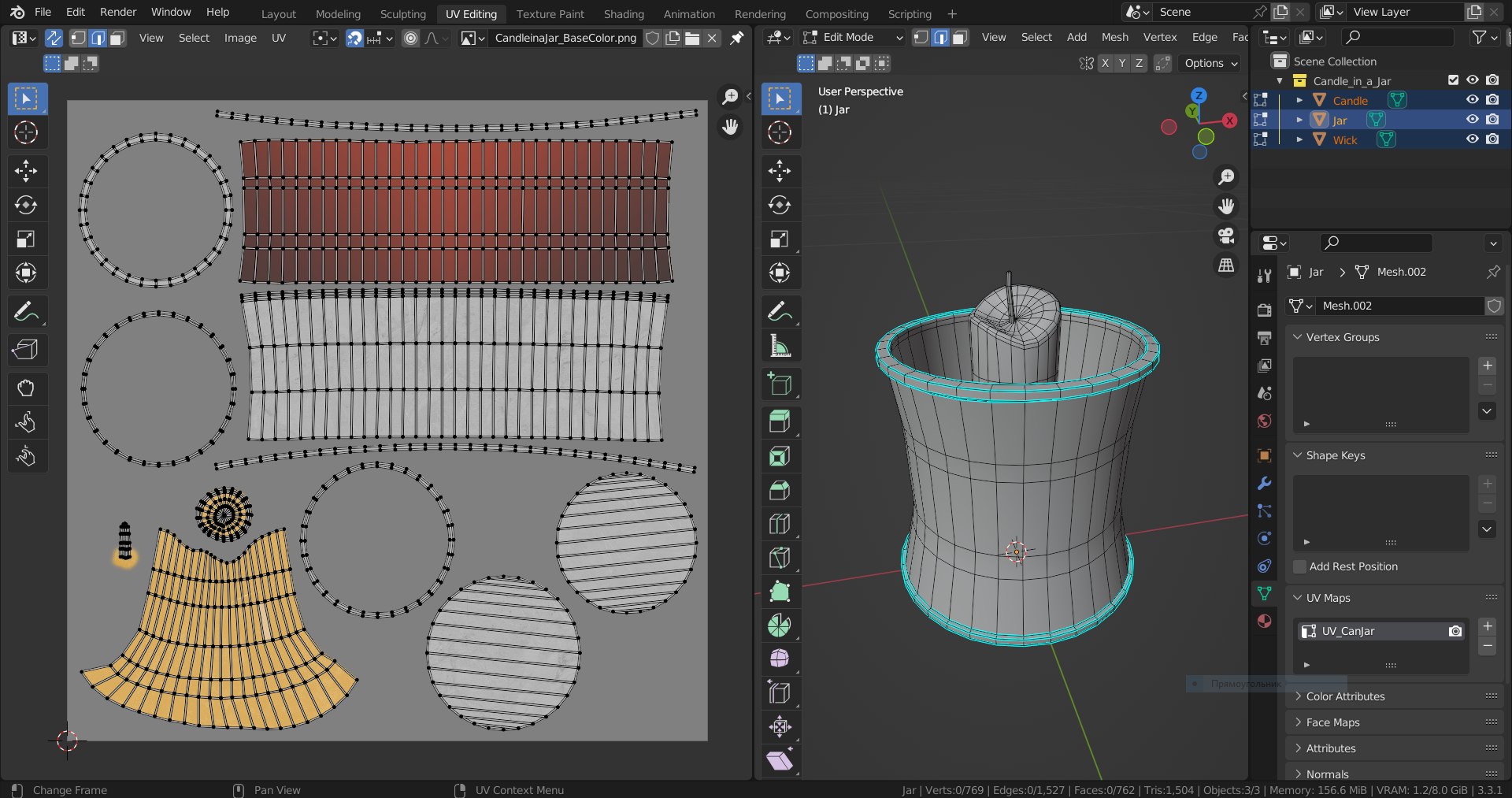Select the Bevel tool
The image size is (1512, 798).
pyautogui.click(x=780, y=490)
